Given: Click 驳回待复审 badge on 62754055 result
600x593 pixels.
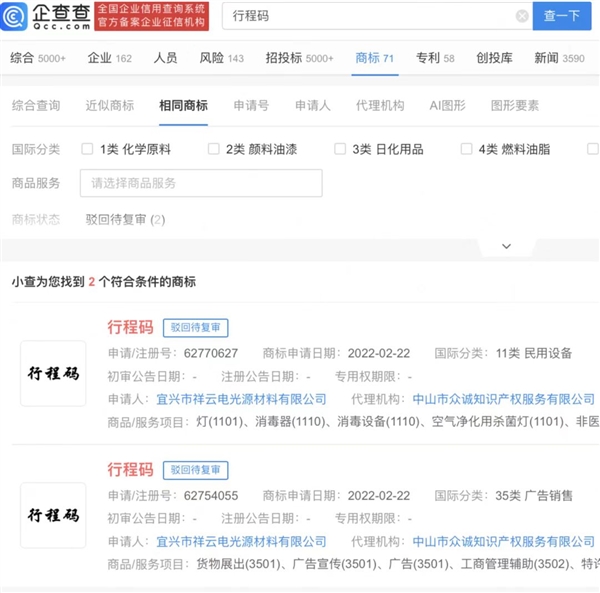Looking at the screenshot, I should (x=196, y=470).
